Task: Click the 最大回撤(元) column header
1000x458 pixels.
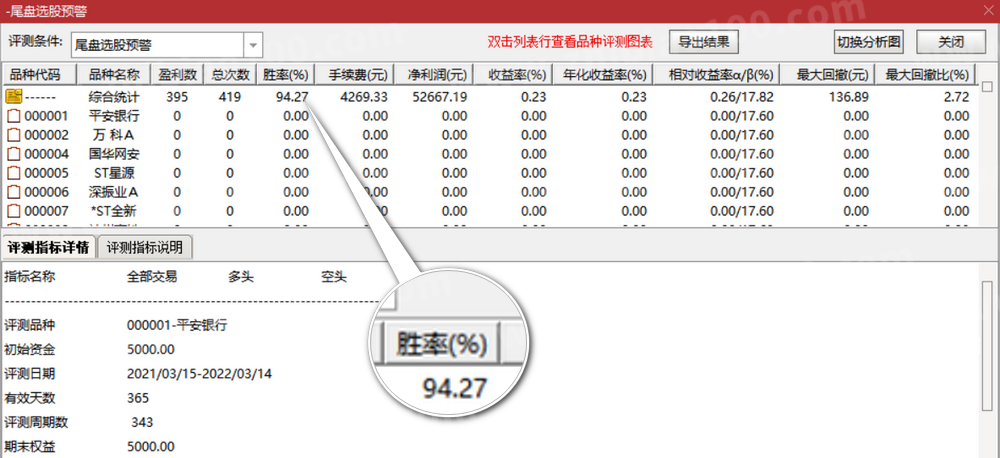Action: click(x=833, y=75)
